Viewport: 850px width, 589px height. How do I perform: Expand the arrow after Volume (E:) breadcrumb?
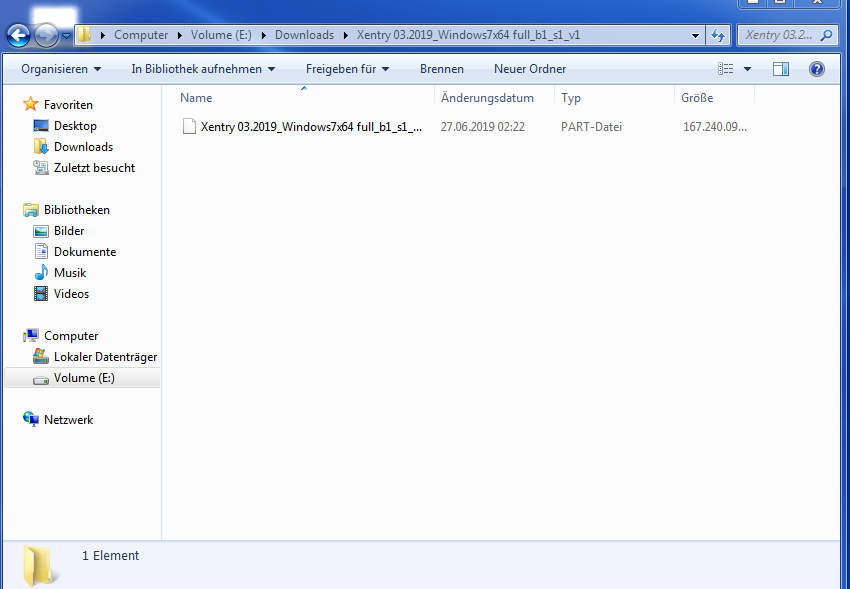click(x=263, y=36)
